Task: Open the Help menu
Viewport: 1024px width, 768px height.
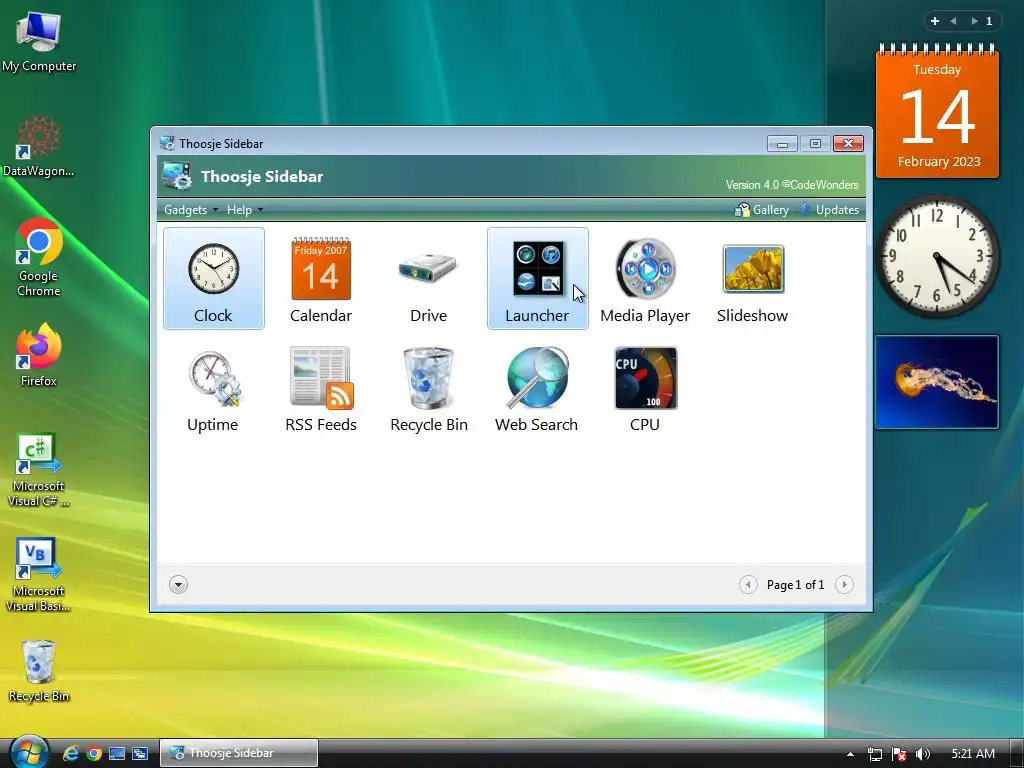Action: coord(244,210)
